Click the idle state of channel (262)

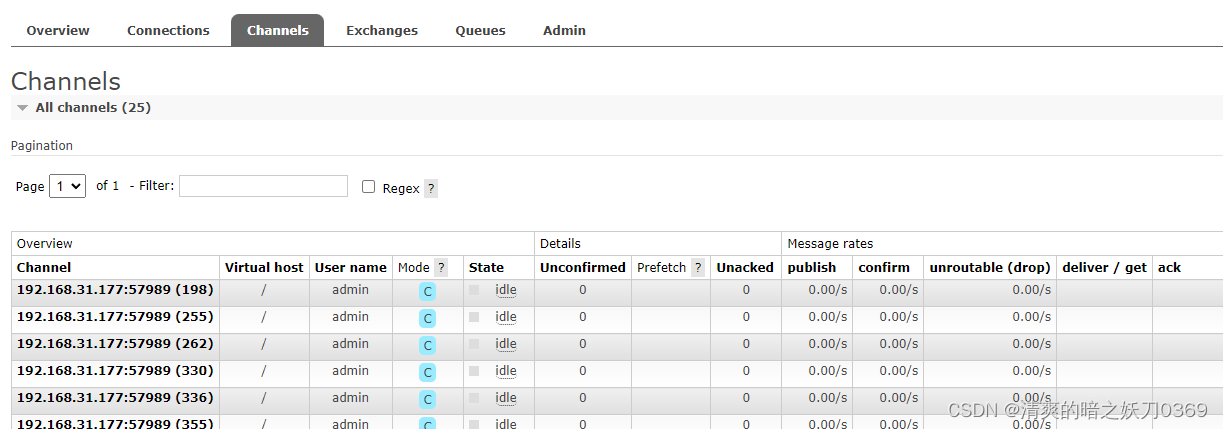coord(506,344)
